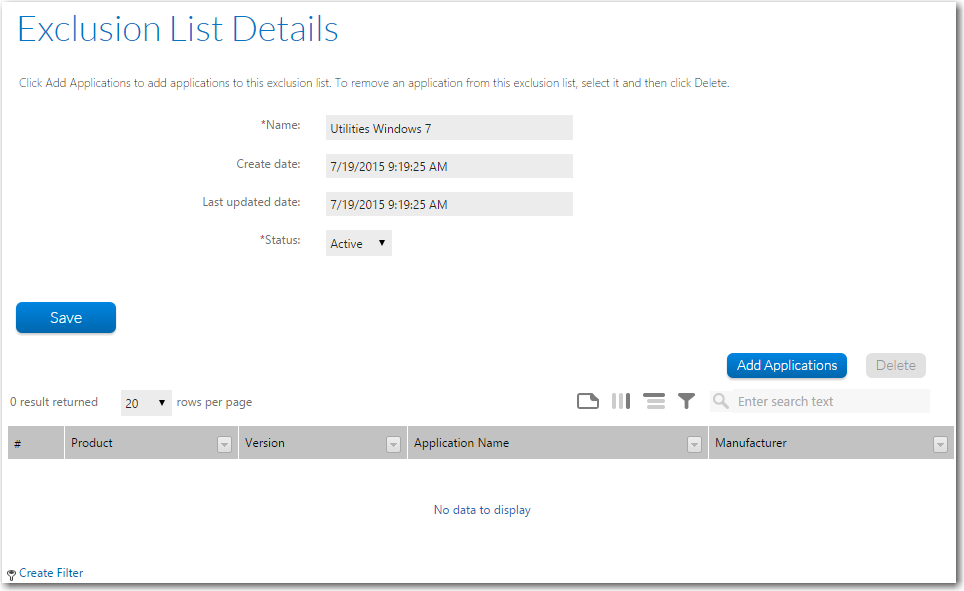Toggle the funnel filter icon

click(x=686, y=401)
